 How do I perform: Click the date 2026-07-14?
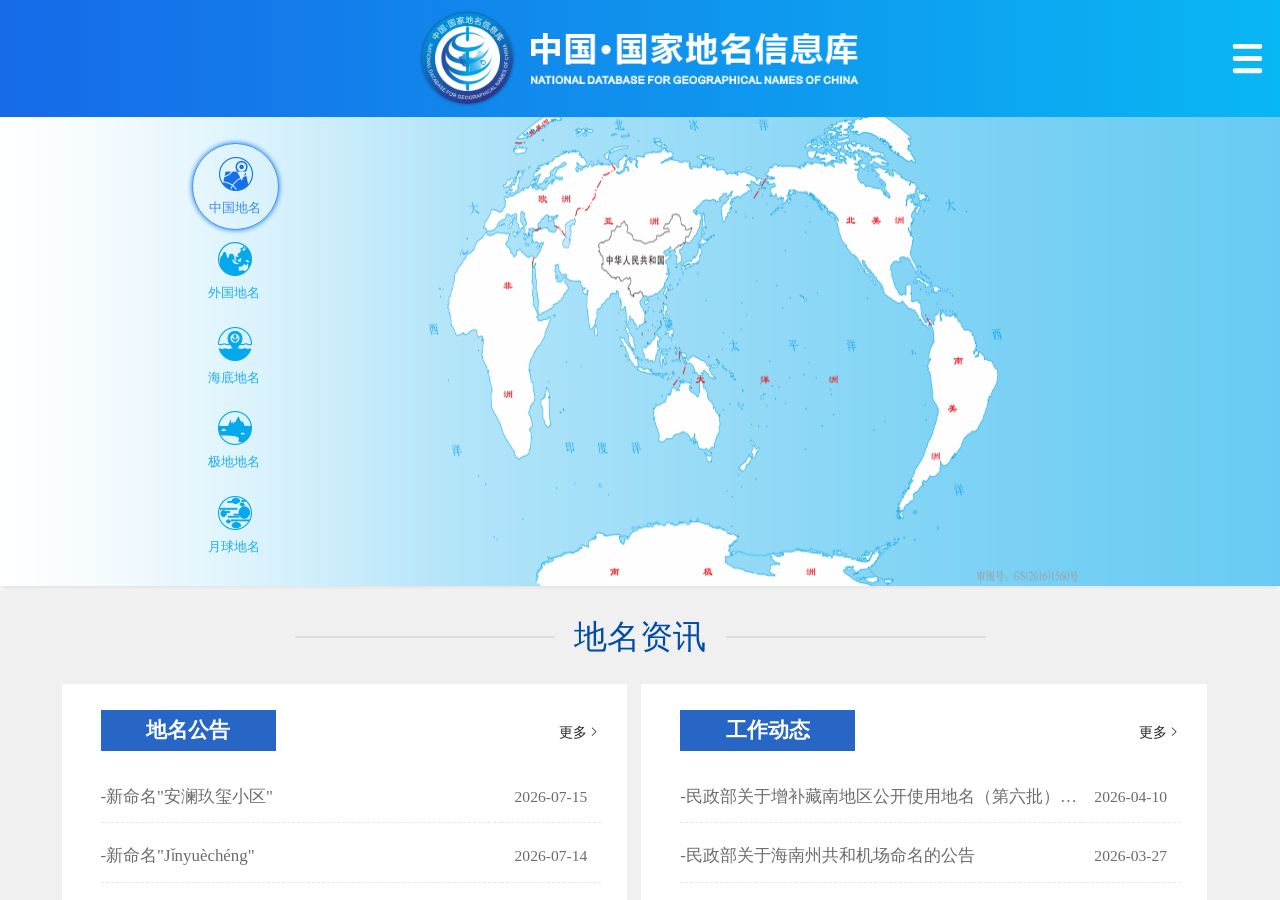coord(551,856)
